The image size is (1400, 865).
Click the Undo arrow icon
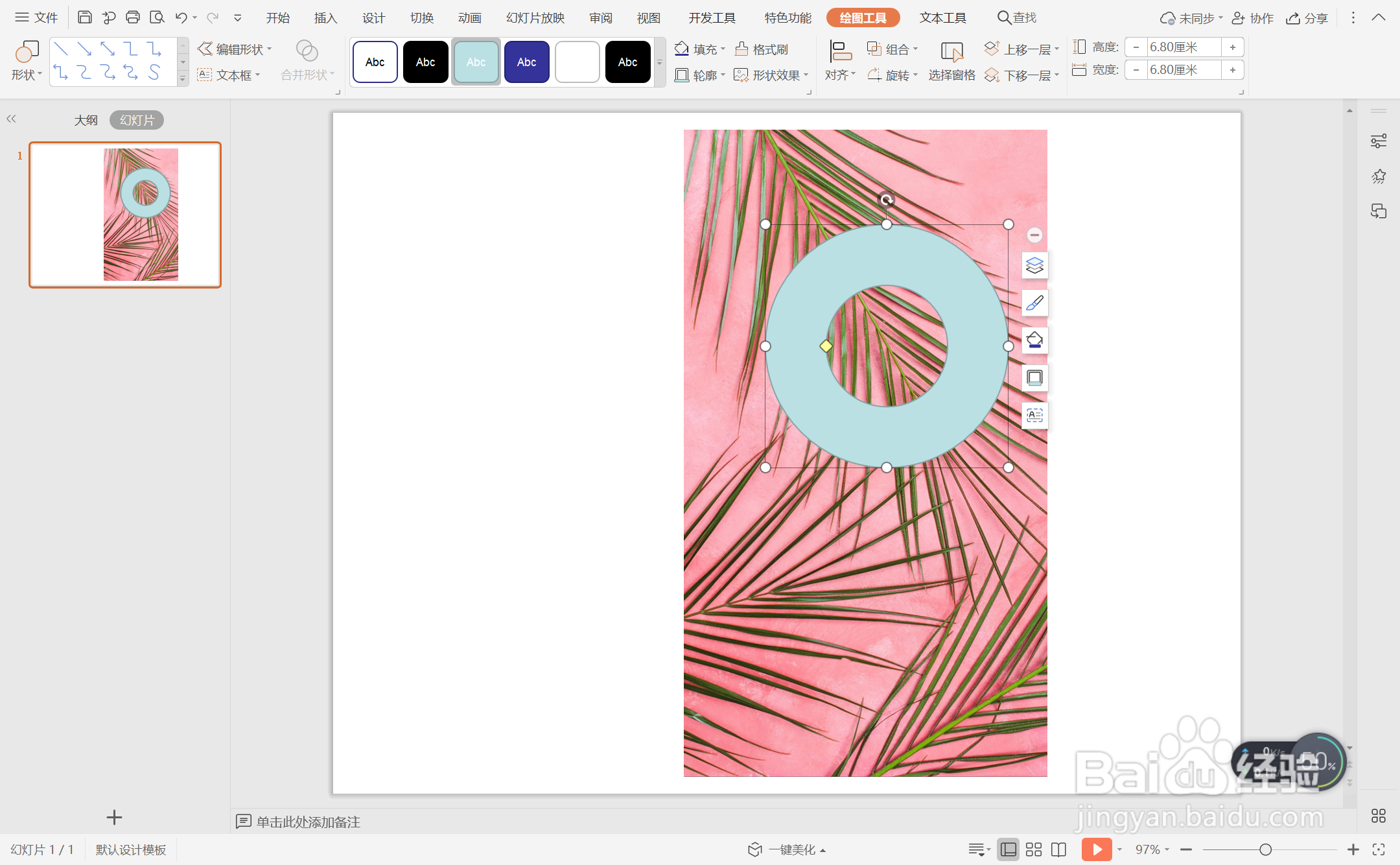tap(181, 18)
